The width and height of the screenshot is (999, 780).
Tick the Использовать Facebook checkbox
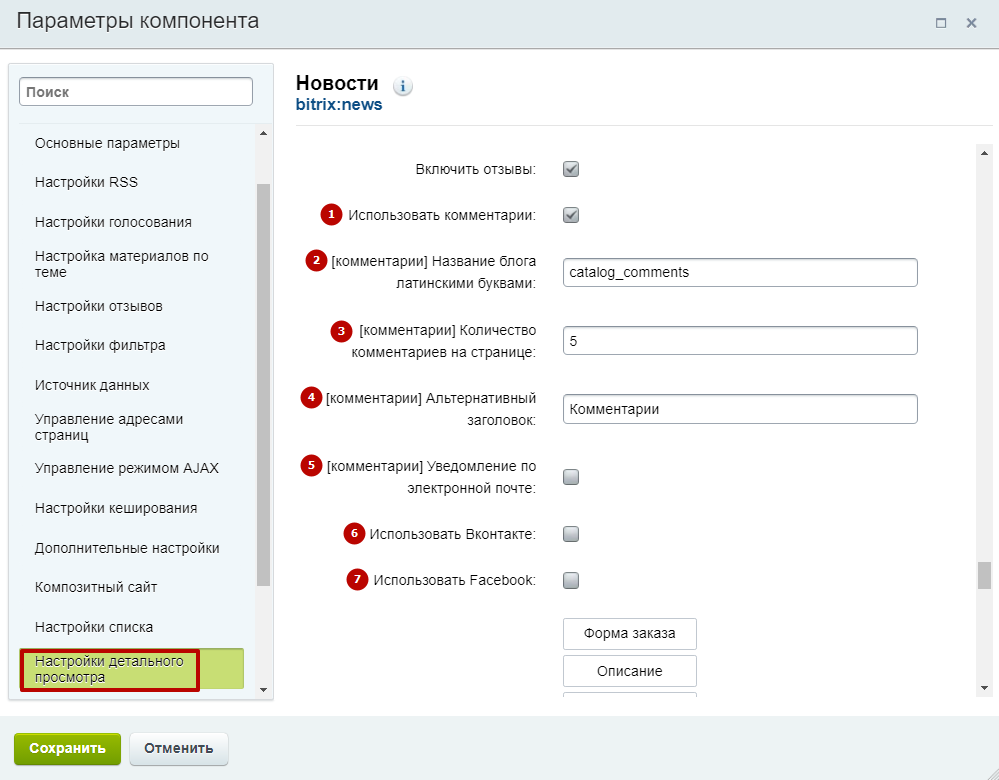point(571,580)
